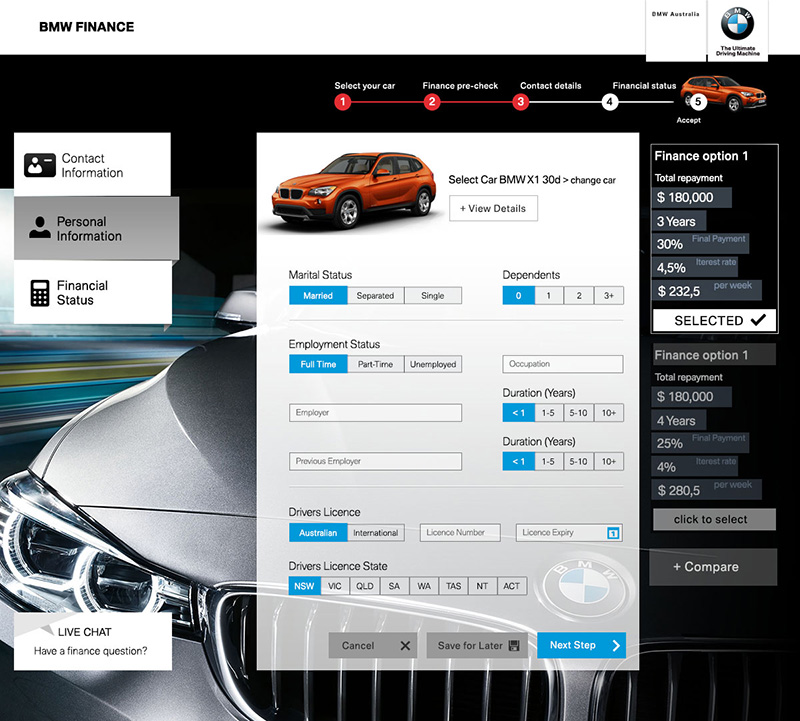
Task: Jump to step 4 Financial status
Action: [610, 102]
